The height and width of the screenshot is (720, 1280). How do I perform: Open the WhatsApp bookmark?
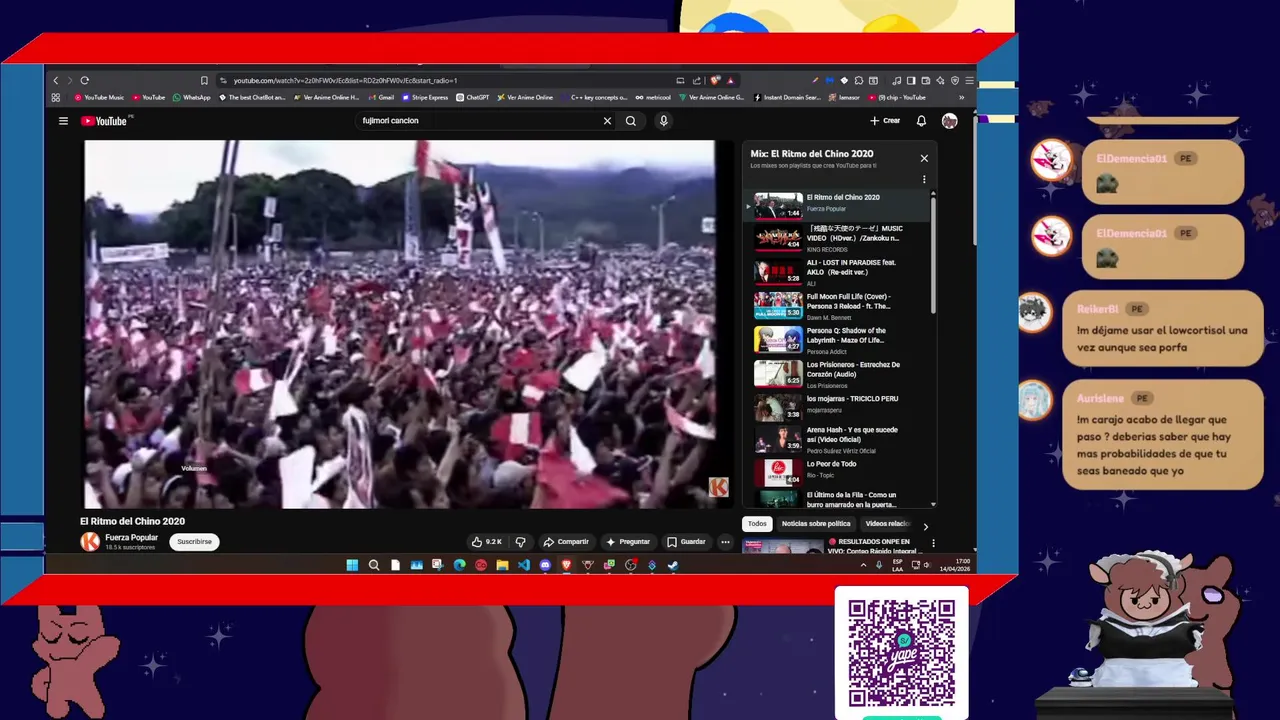[x=191, y=97]
